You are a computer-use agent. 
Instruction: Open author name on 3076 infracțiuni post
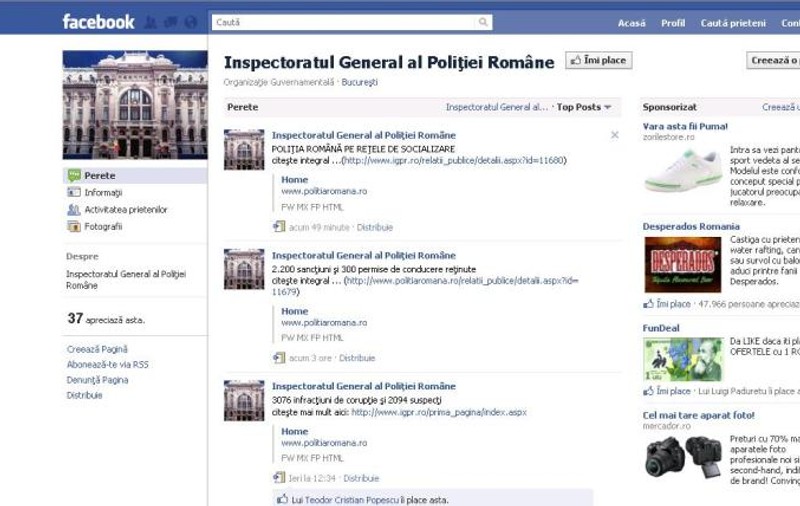pyautogui.click(x=364, y=386)
